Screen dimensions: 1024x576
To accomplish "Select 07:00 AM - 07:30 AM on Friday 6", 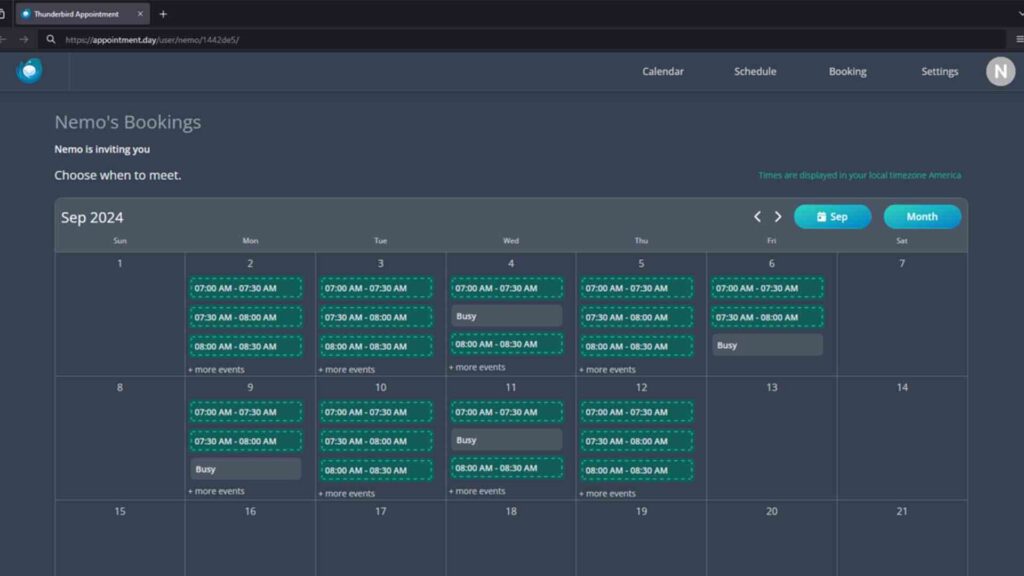I will (767, 288).
